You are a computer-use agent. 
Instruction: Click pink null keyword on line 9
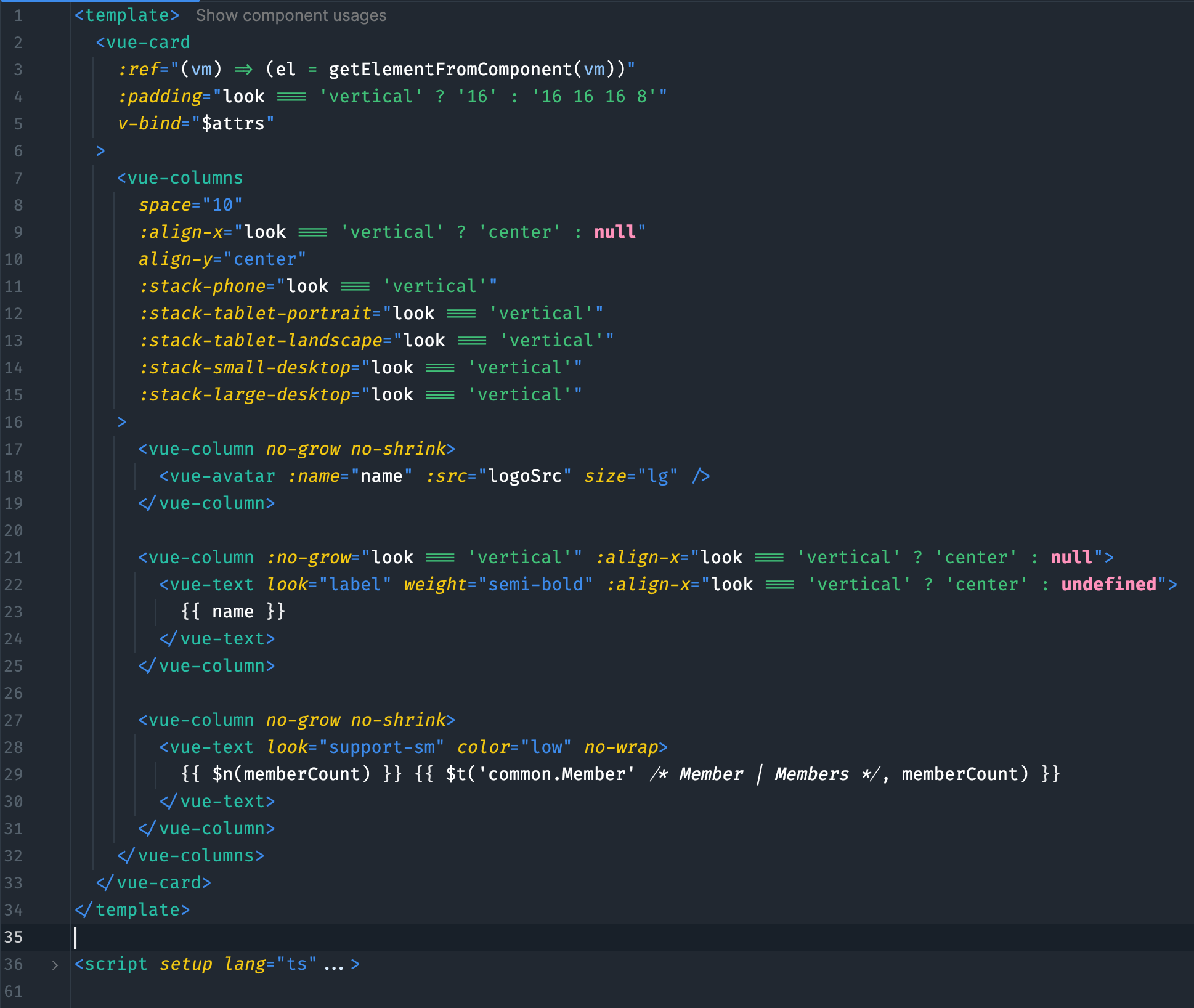pyautogui.click(x=615, y=232)
